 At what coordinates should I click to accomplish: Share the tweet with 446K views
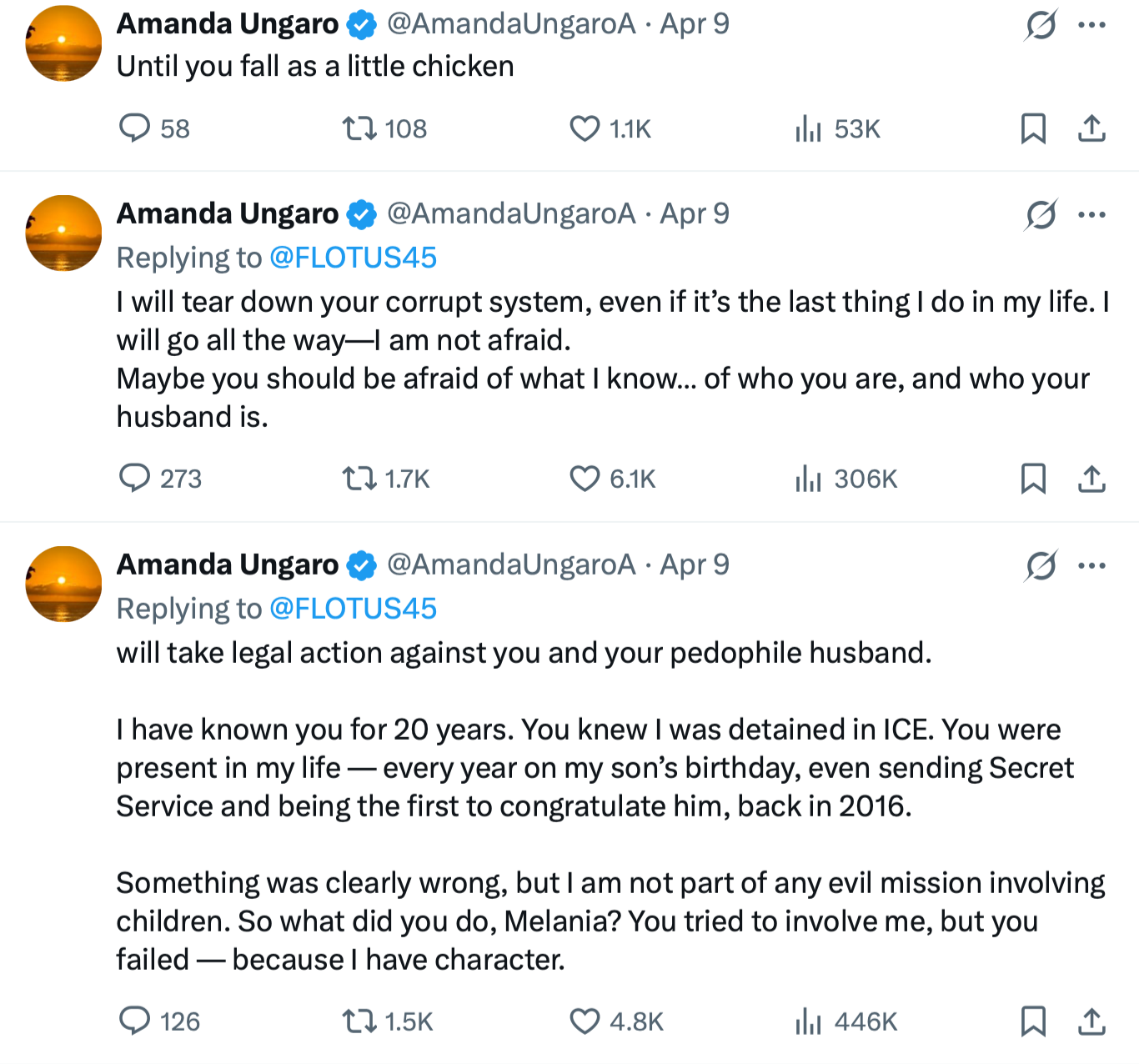click(1091, 1021)
